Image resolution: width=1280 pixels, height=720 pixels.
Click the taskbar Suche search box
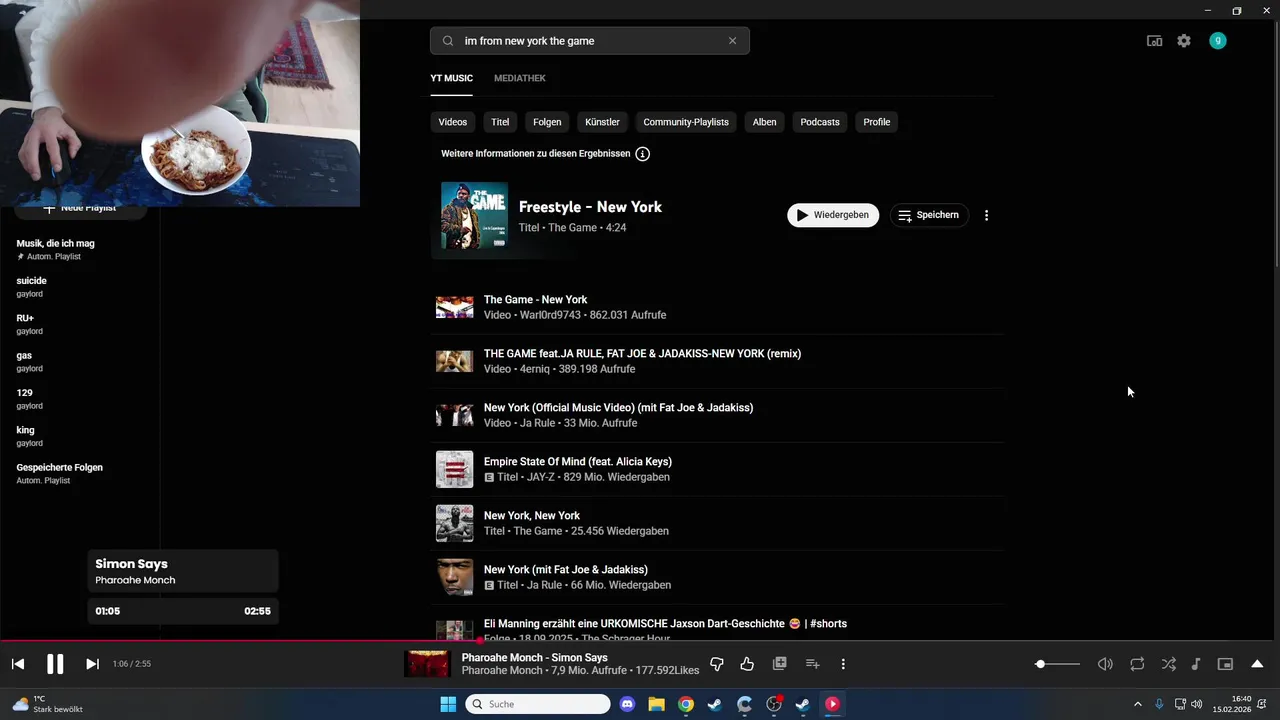pyautogui.click(x=538, y=704)
